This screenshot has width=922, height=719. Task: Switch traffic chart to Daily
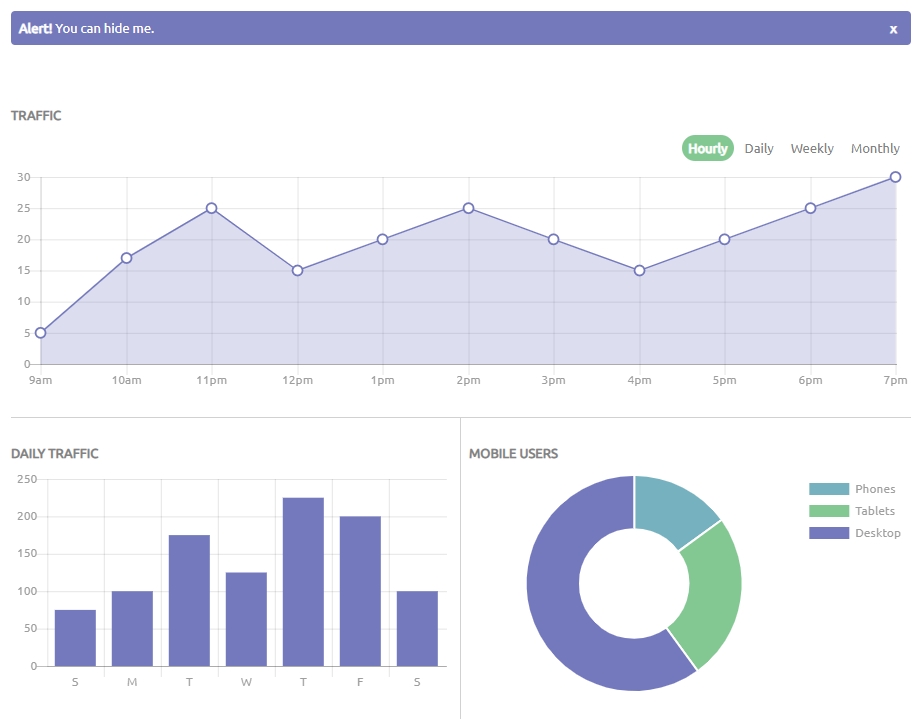[x=759, y=148]
